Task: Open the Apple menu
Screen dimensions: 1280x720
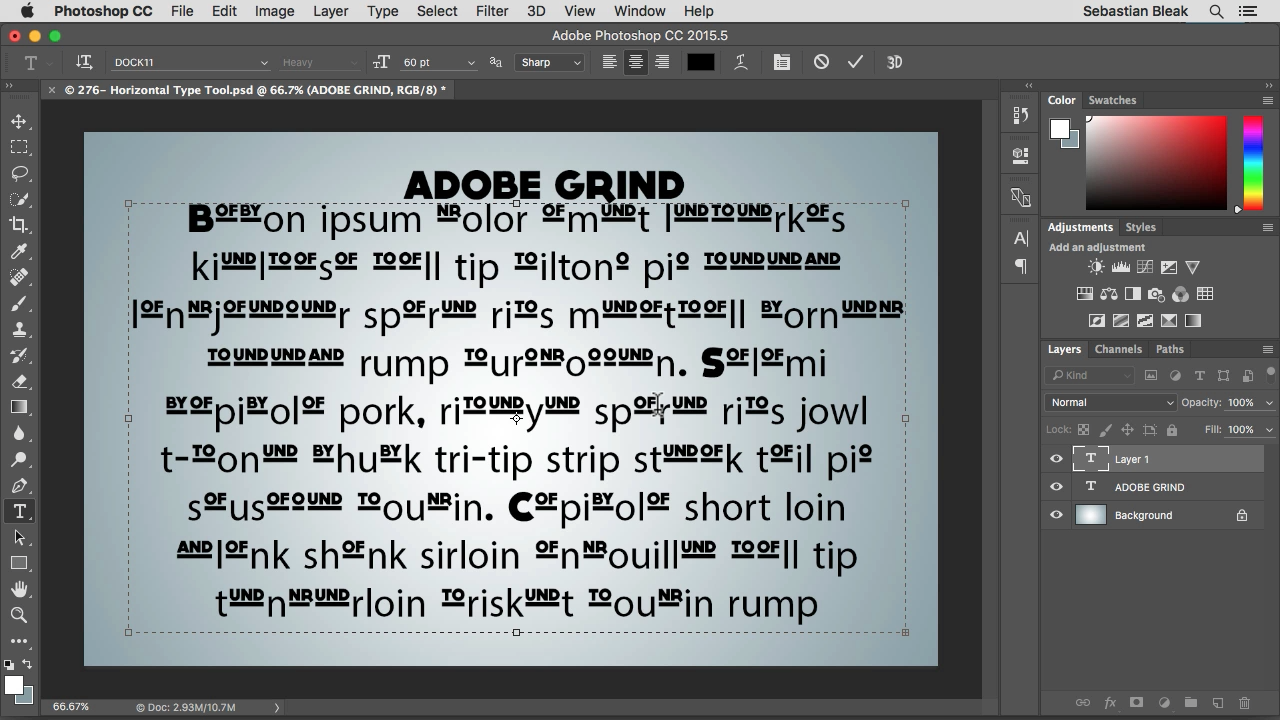Action: coord(27,11)
